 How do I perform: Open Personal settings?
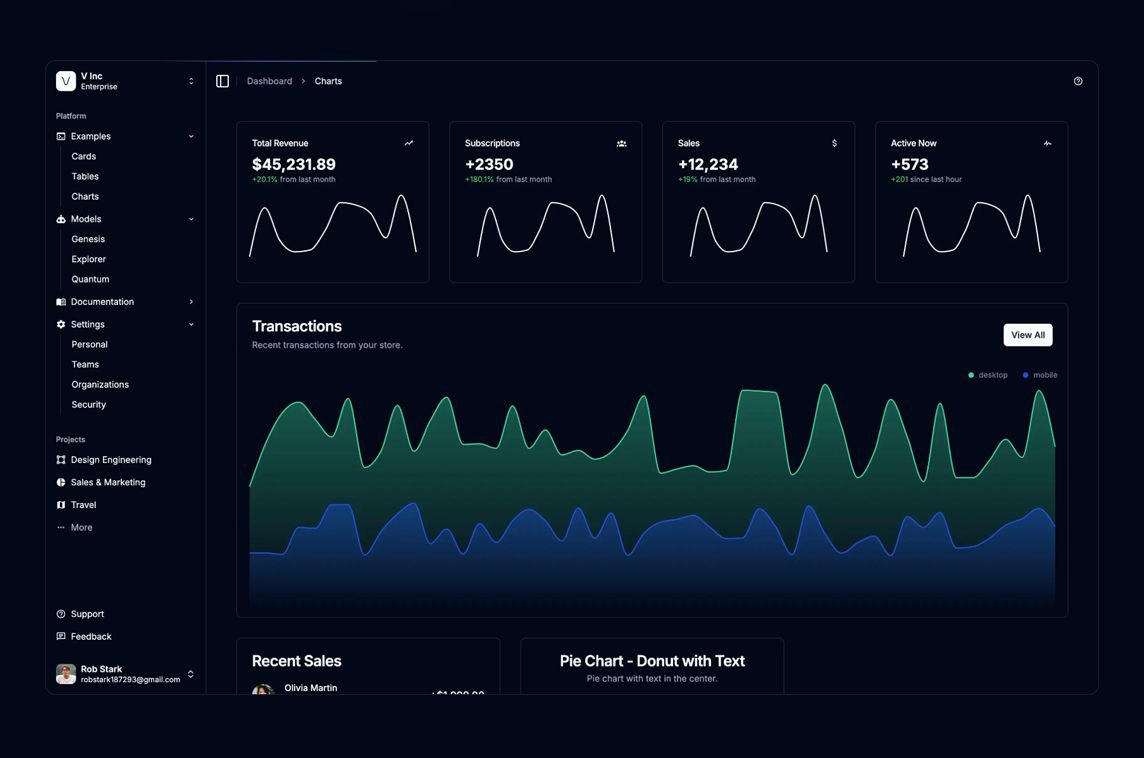[90, 344]
